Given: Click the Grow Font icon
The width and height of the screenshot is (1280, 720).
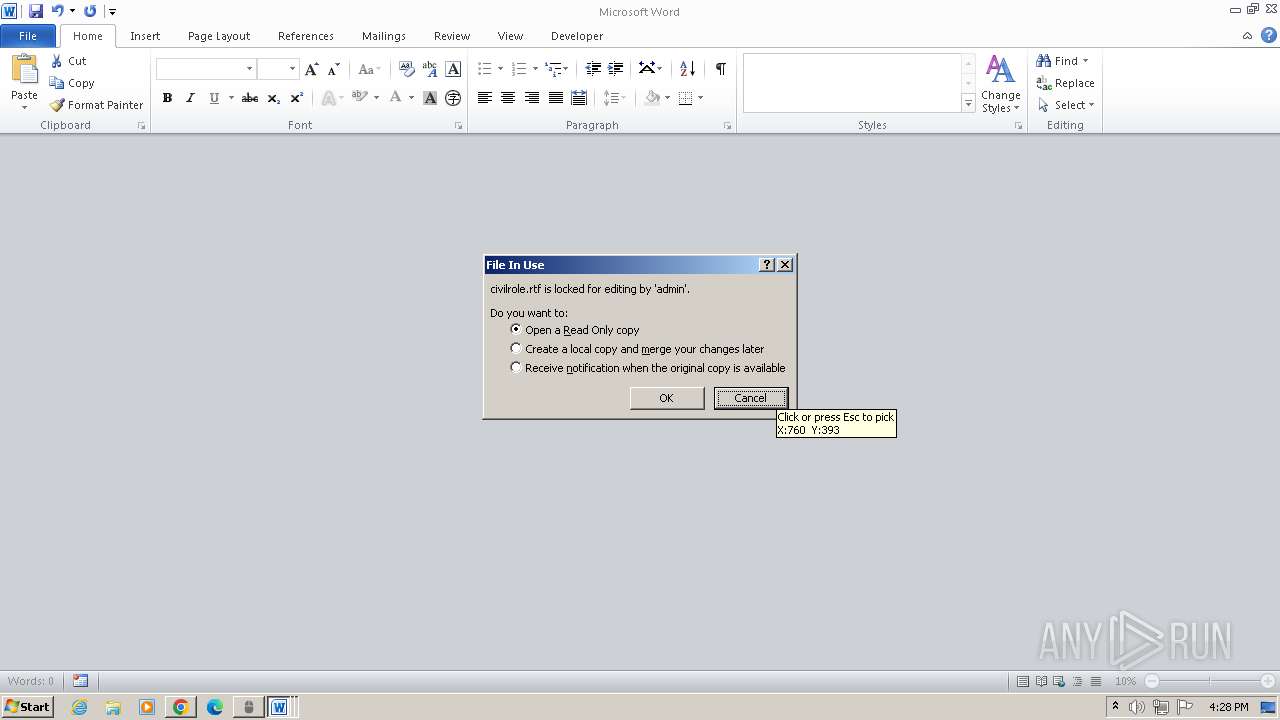Looking at the screenshot, I should [312, 69].
